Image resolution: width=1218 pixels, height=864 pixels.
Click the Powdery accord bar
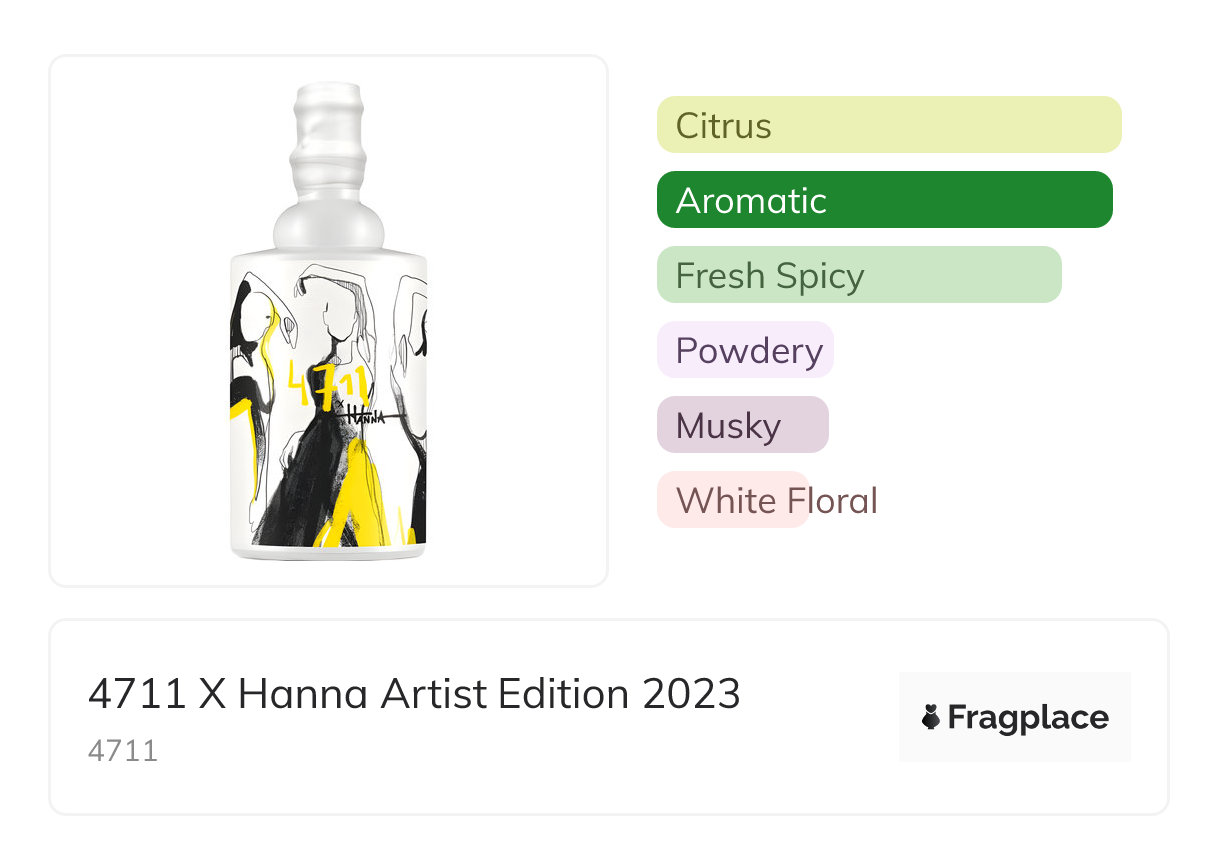(745, 350)
